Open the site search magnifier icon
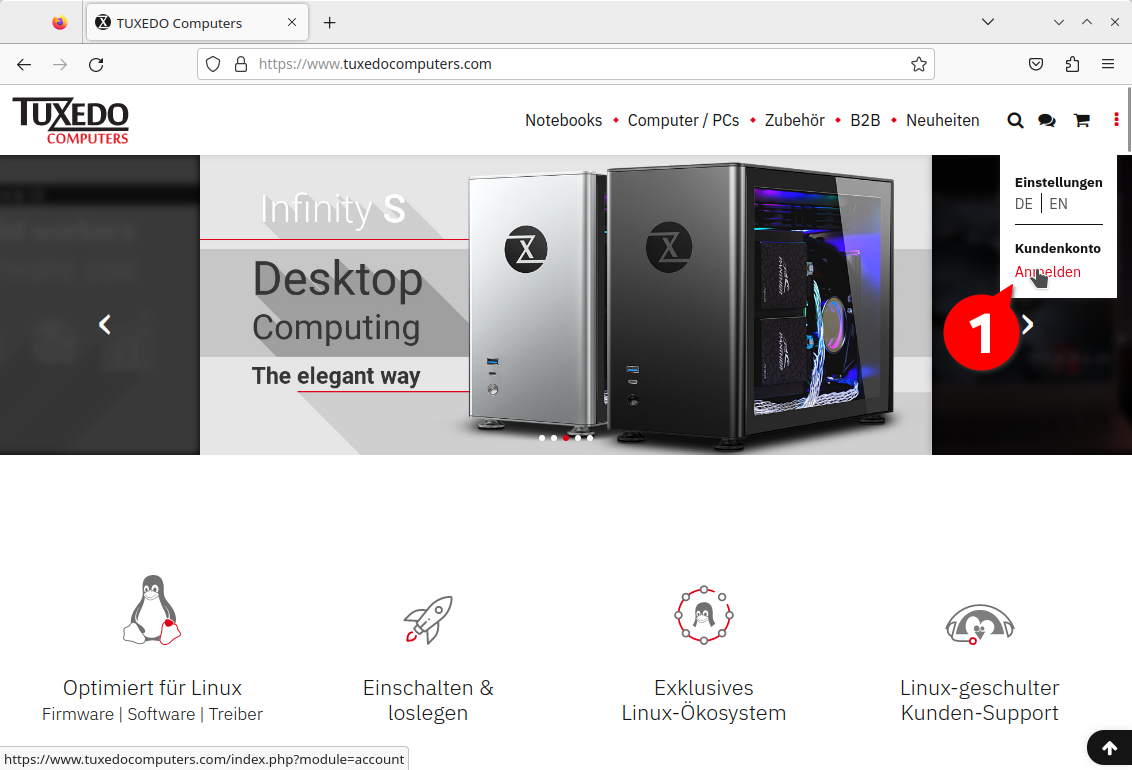Screen dimensions: 1132x770 pyautogui.click(x=1015, y=121)
